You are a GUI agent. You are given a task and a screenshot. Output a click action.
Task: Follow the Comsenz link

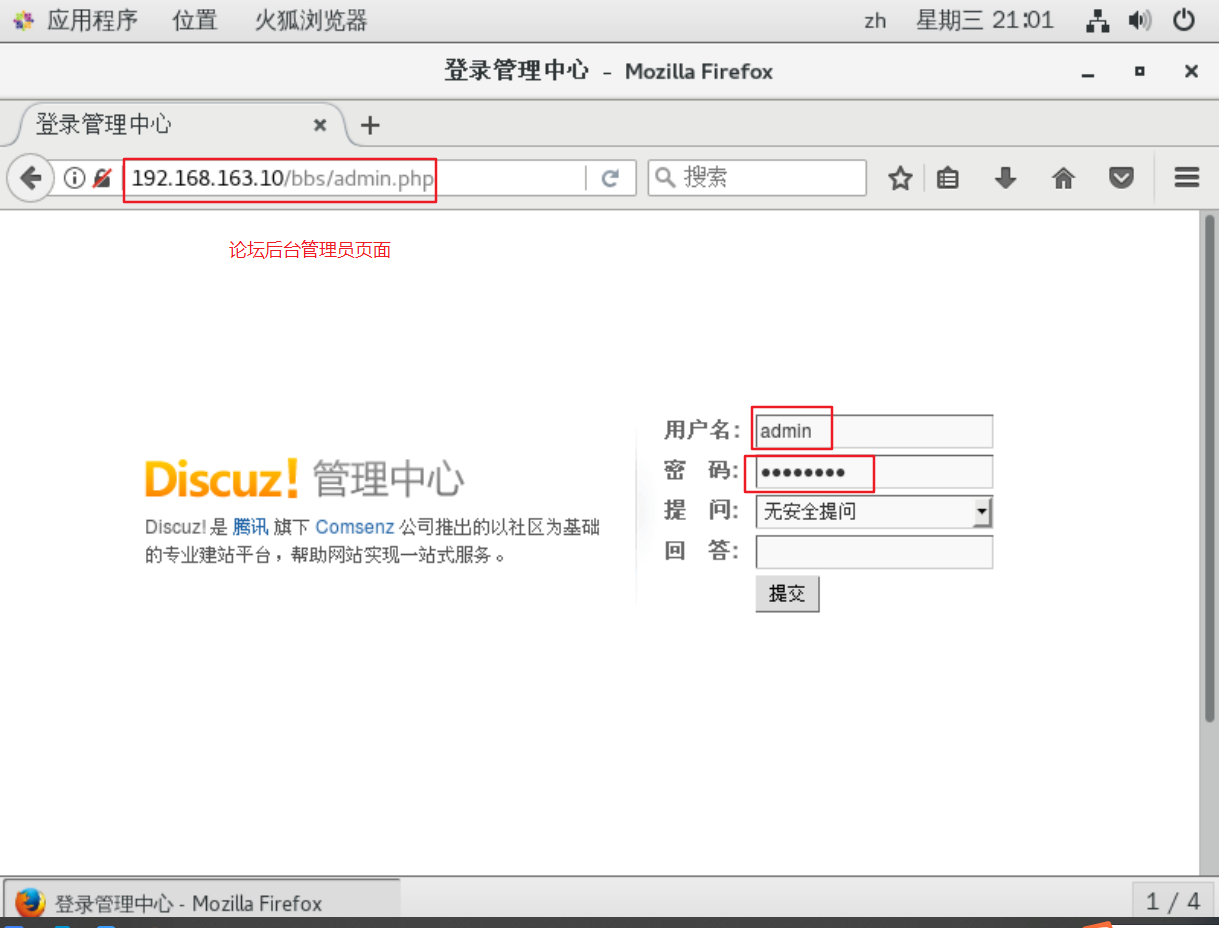[355, 527]
